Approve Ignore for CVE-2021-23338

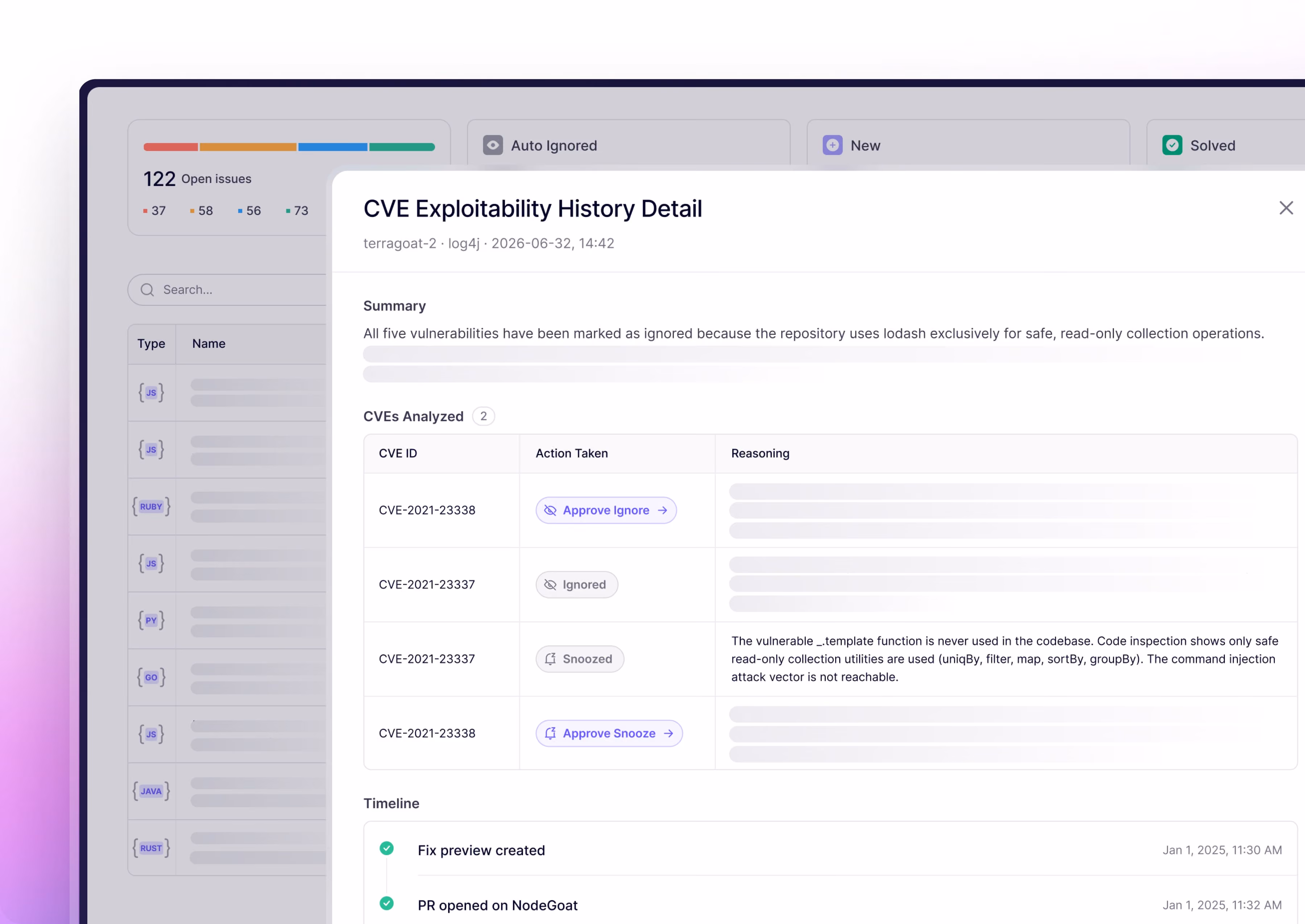605,510
